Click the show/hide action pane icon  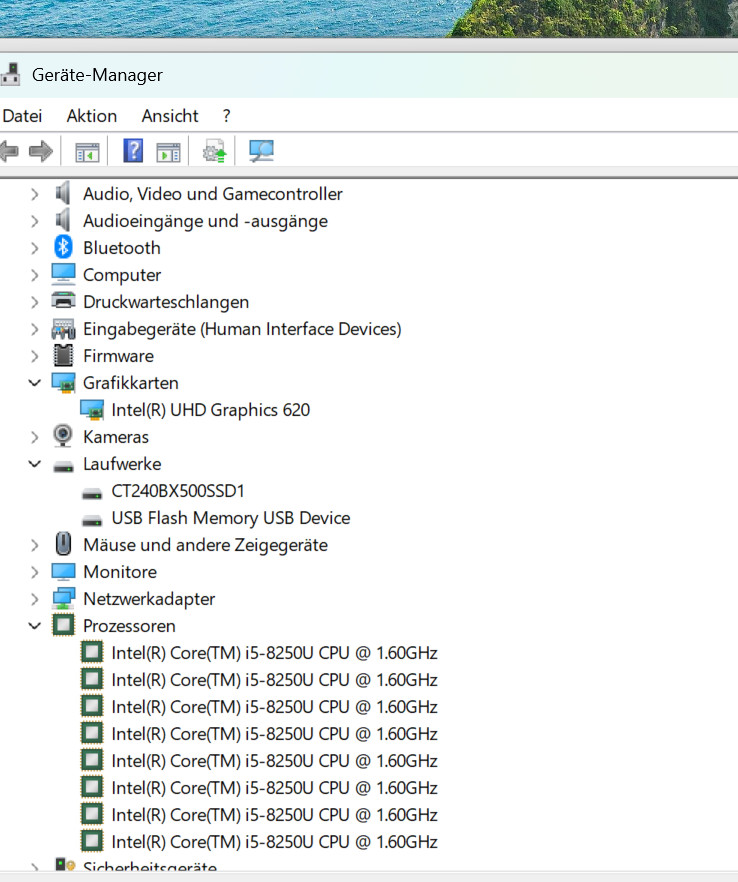(169, 151)
